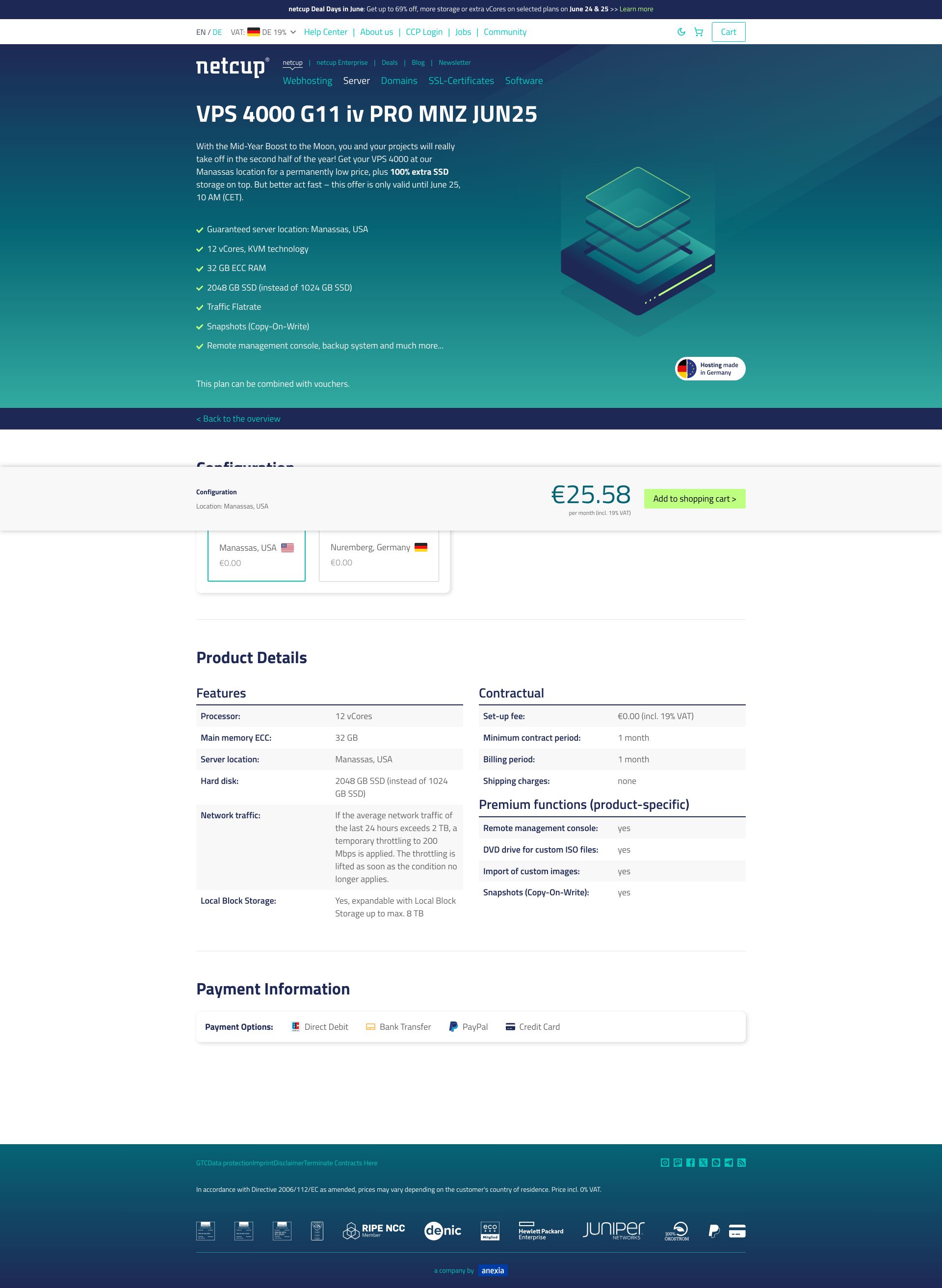Click the Hewlett Packard Enterprise logo
Screen dimensions: 942x1288
541,1231
